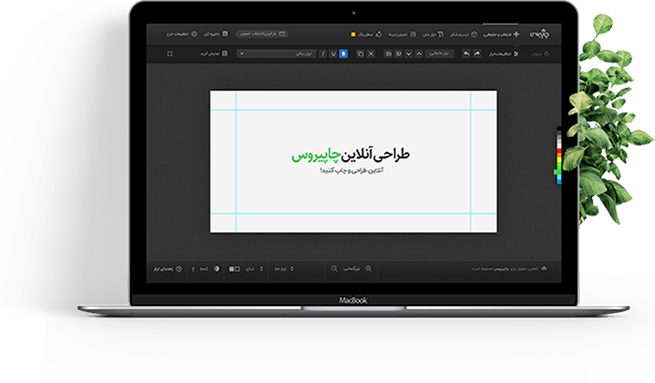
Task: Click the save design button
Action: pyautogui.click(x=216, y=34)
